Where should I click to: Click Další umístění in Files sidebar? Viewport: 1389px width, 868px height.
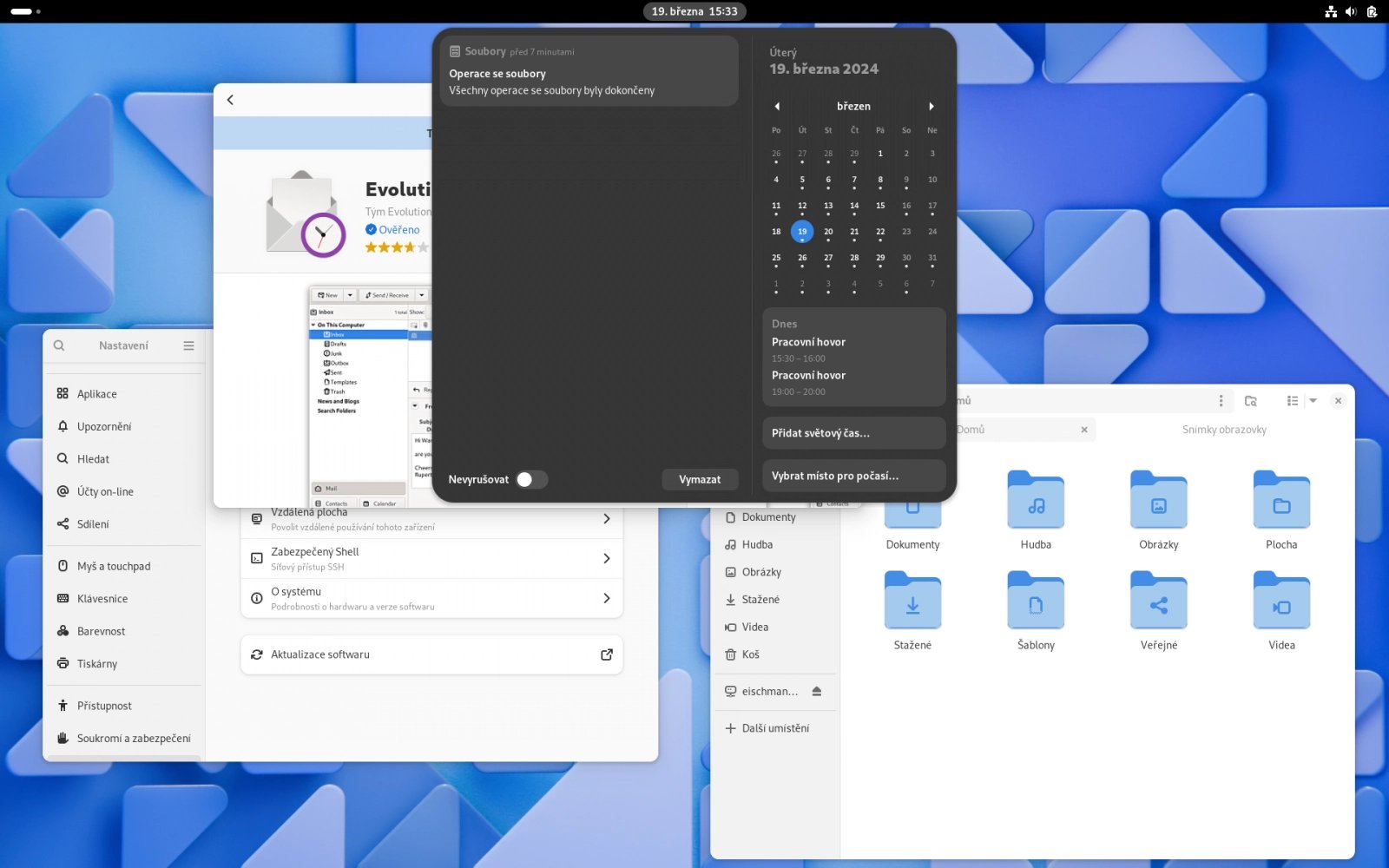pyautogui.click(x=775, y=728)
